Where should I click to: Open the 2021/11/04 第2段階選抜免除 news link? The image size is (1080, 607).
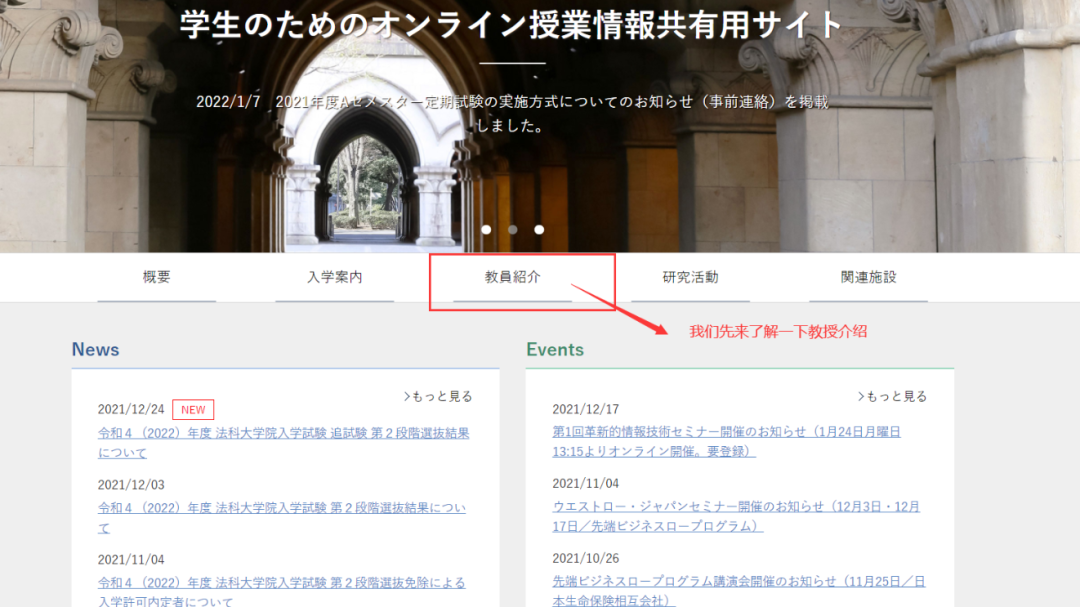coord(282,591)
